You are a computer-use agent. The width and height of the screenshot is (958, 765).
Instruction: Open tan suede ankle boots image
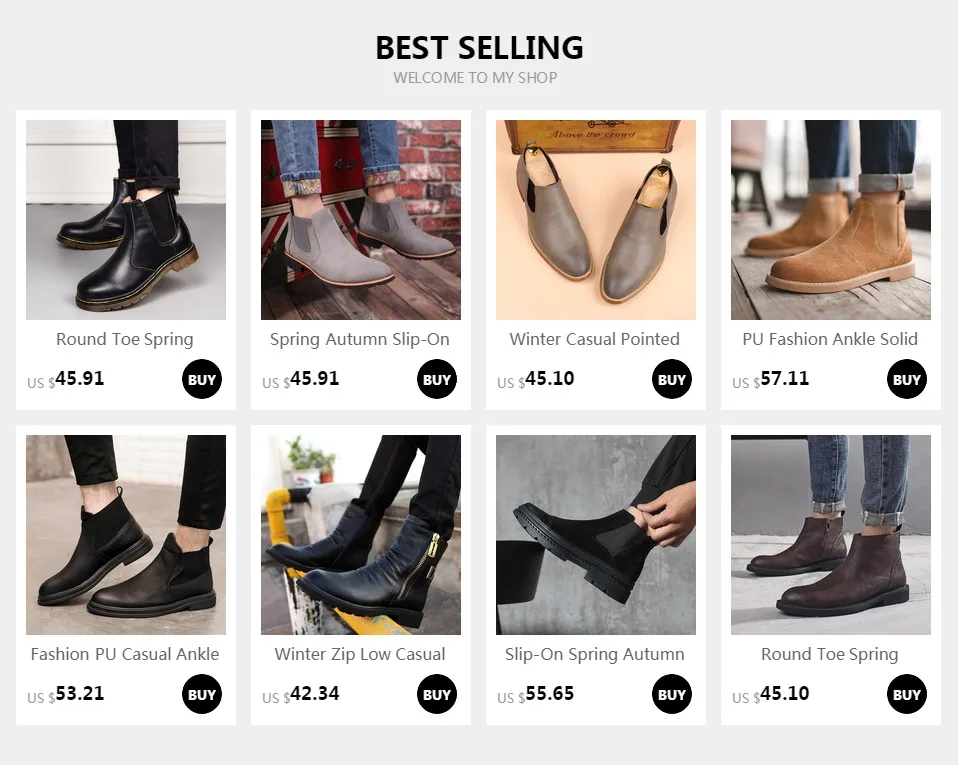(831, 220)
